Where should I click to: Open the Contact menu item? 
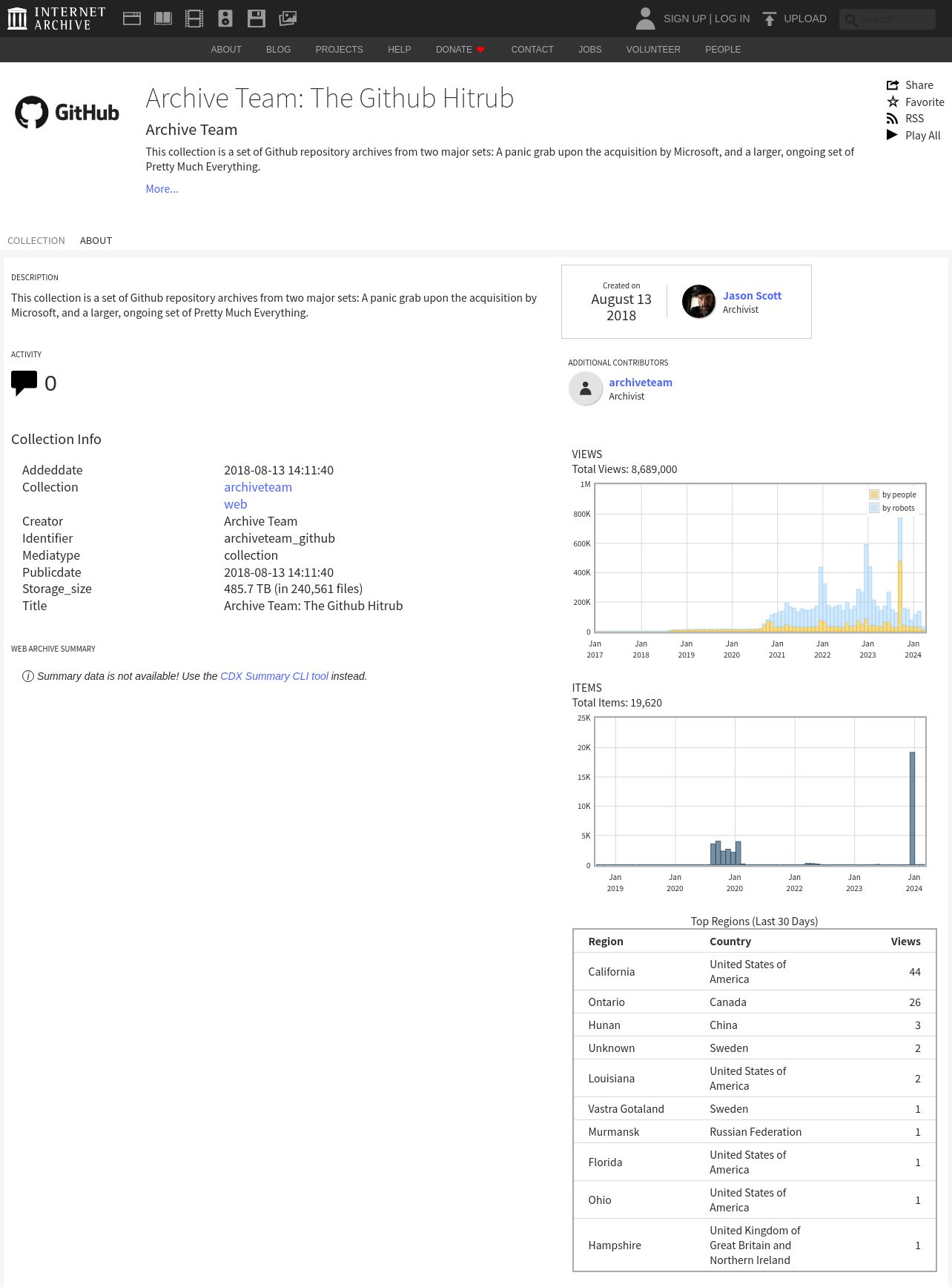[x=532, y=50]
